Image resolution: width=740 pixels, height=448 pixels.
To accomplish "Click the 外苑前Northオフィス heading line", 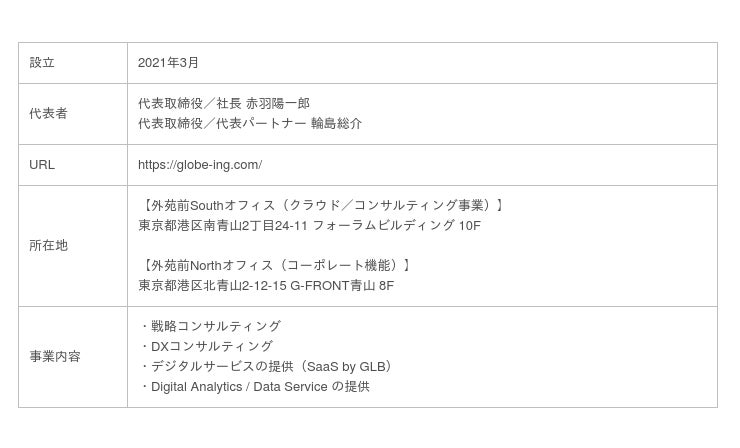I will click(277, 266).
